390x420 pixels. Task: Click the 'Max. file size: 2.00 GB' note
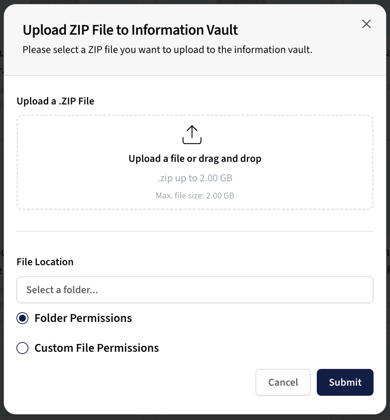point(195,196)
